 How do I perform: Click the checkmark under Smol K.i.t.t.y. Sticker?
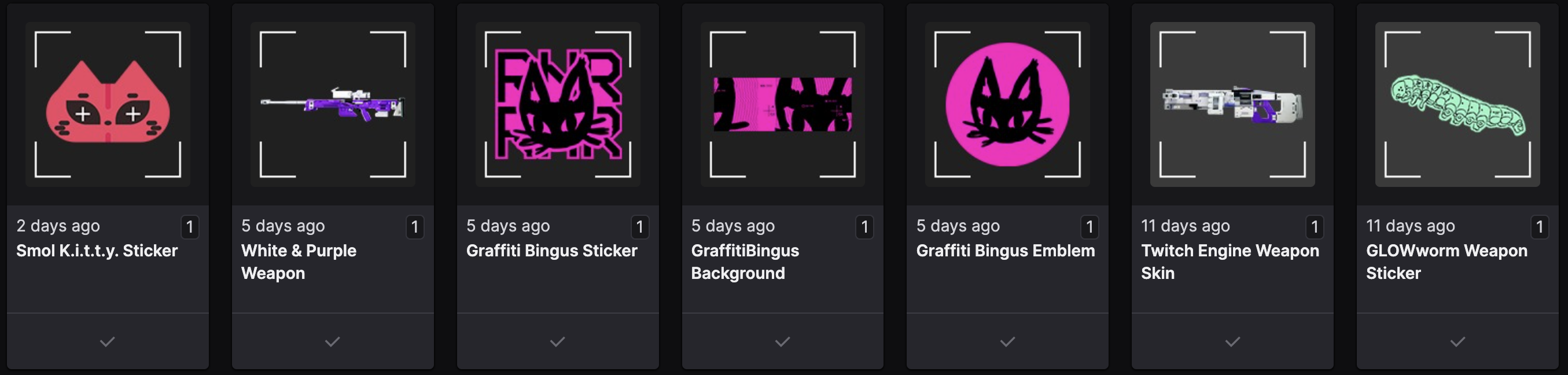point(108,341)
